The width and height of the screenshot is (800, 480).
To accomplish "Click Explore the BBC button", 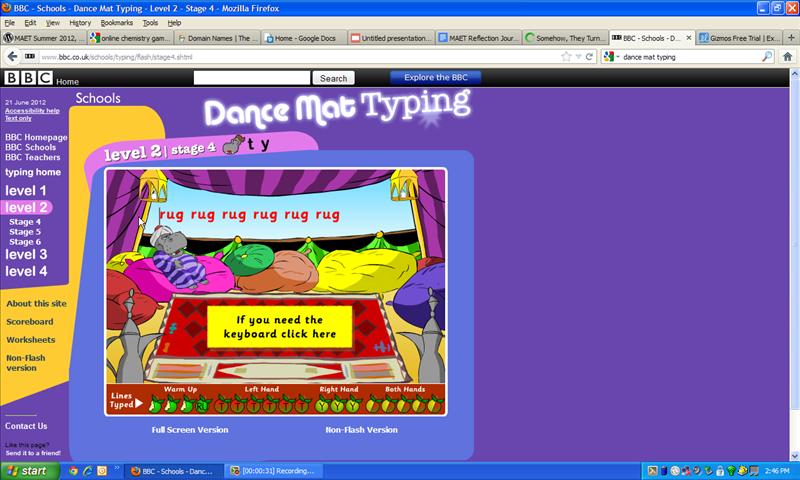I will coord(435,78).
